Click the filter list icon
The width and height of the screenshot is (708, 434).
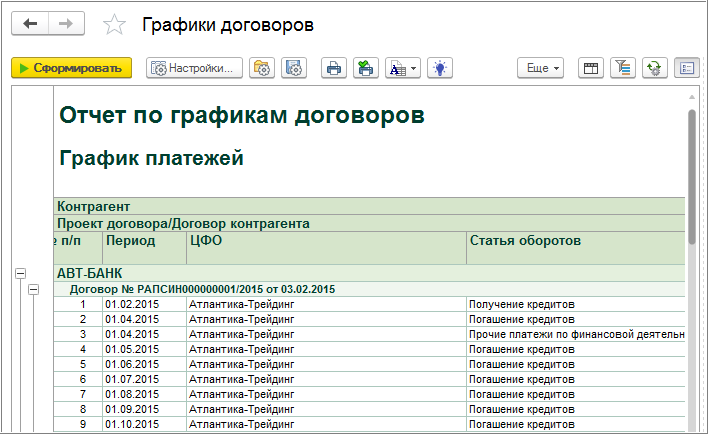(623, 68)
